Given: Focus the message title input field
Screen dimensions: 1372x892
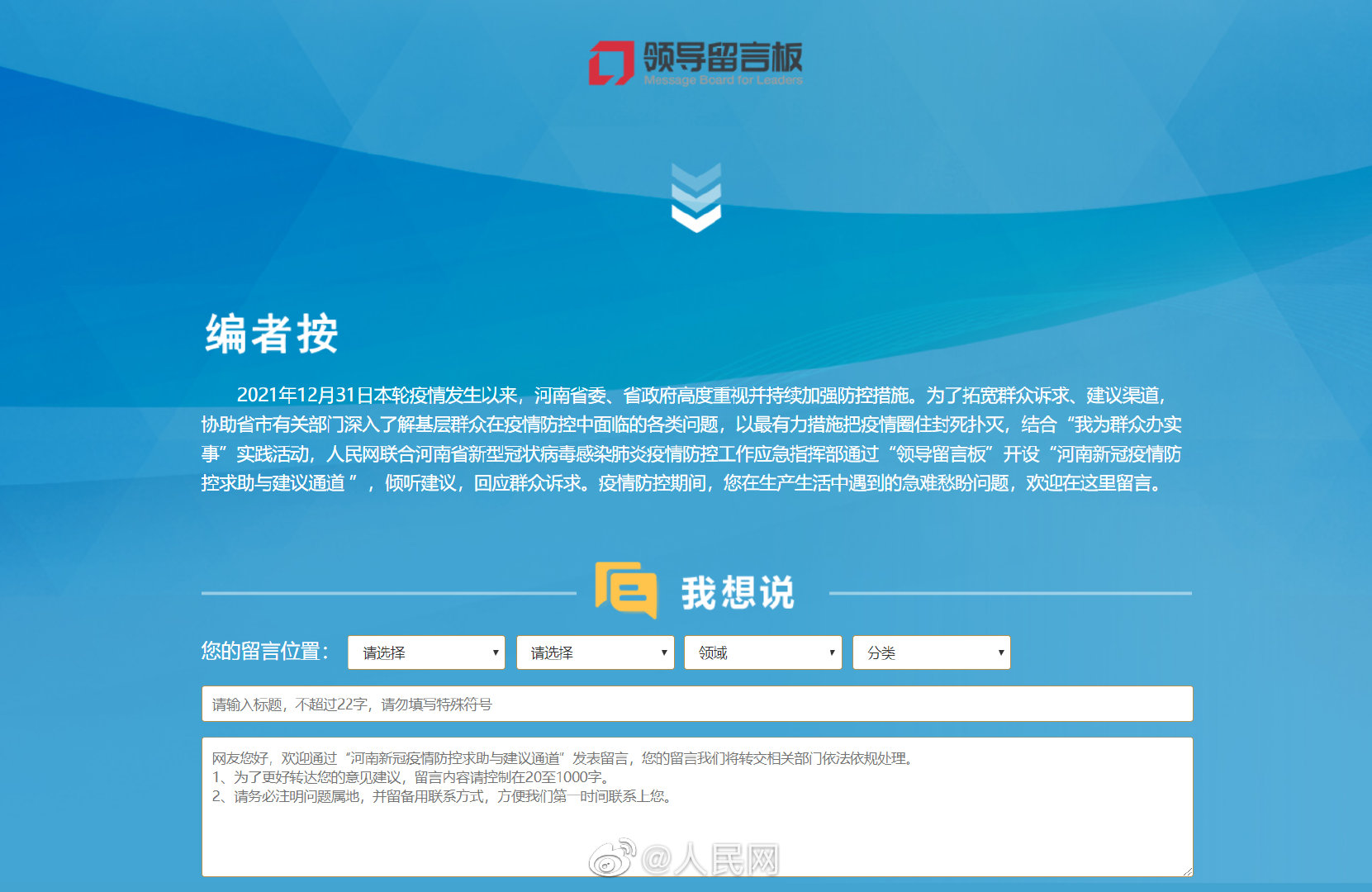Looking at the screenshot, I should [x=696, y=704].
